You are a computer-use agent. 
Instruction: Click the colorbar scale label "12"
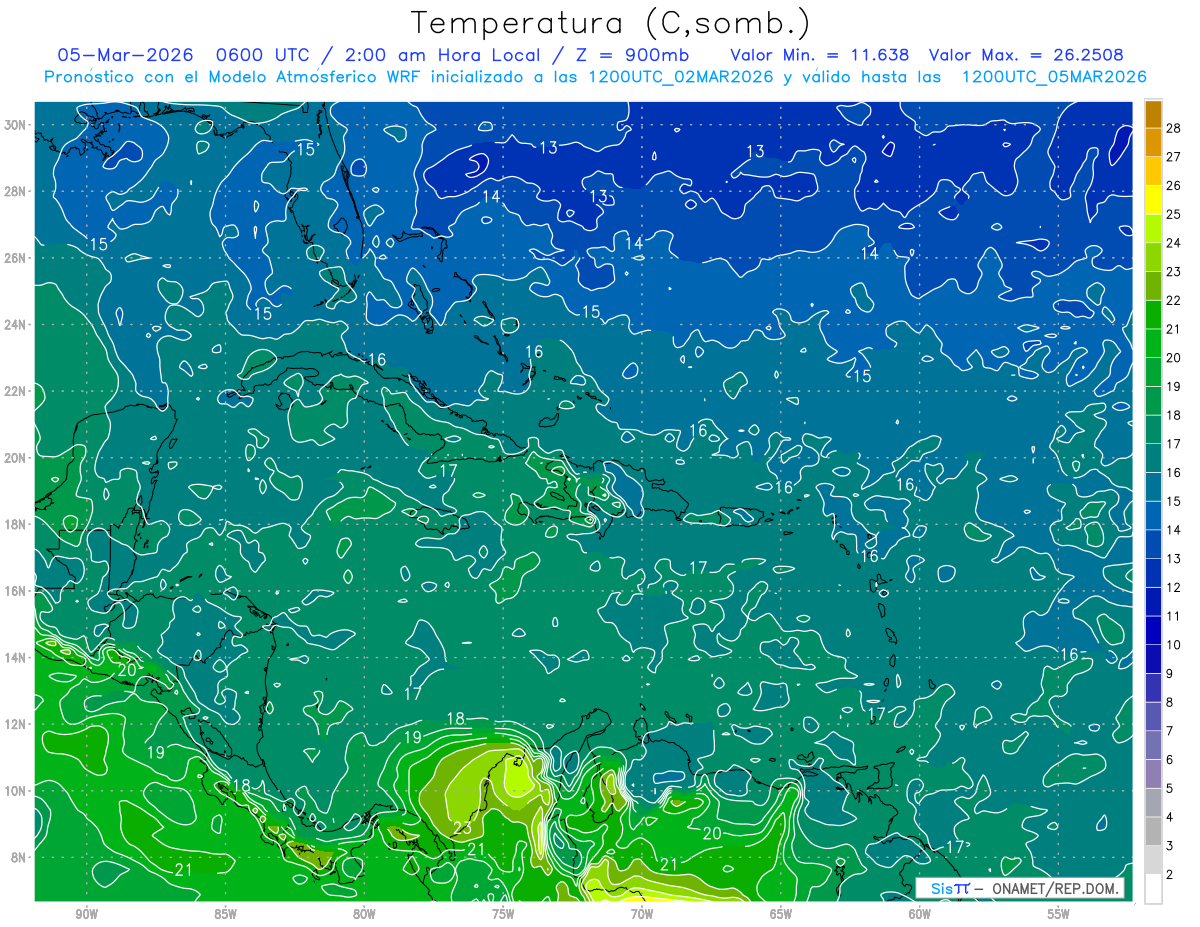pyautogui.click(x=1173, y=587)
